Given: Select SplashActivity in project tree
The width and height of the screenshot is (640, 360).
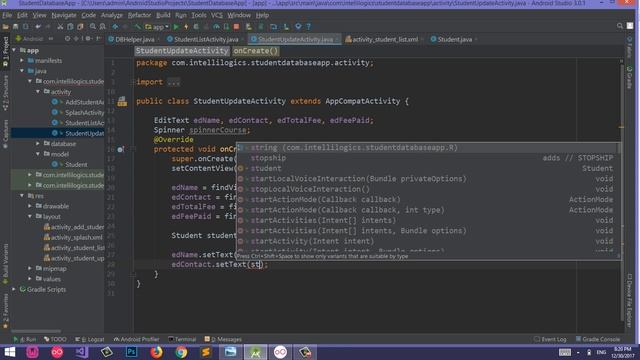Looking at the screenshot, I should point(84,113).
